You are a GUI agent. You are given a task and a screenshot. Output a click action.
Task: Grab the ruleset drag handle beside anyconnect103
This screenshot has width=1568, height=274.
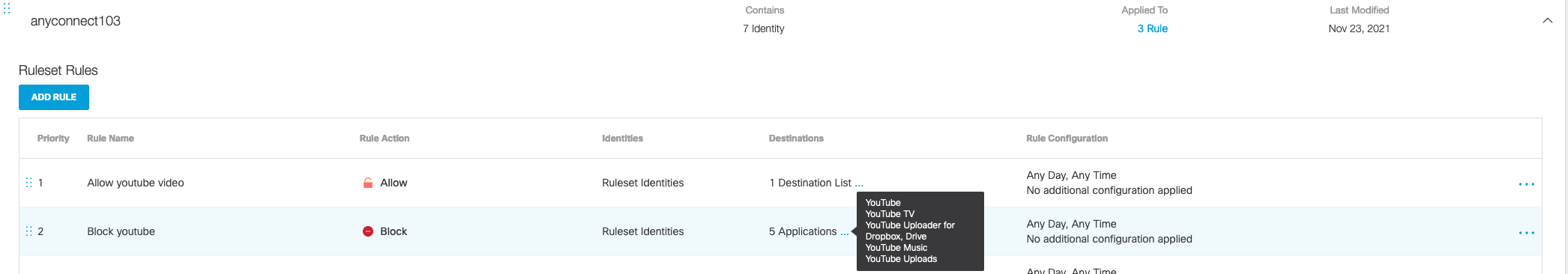pos(7,8)
